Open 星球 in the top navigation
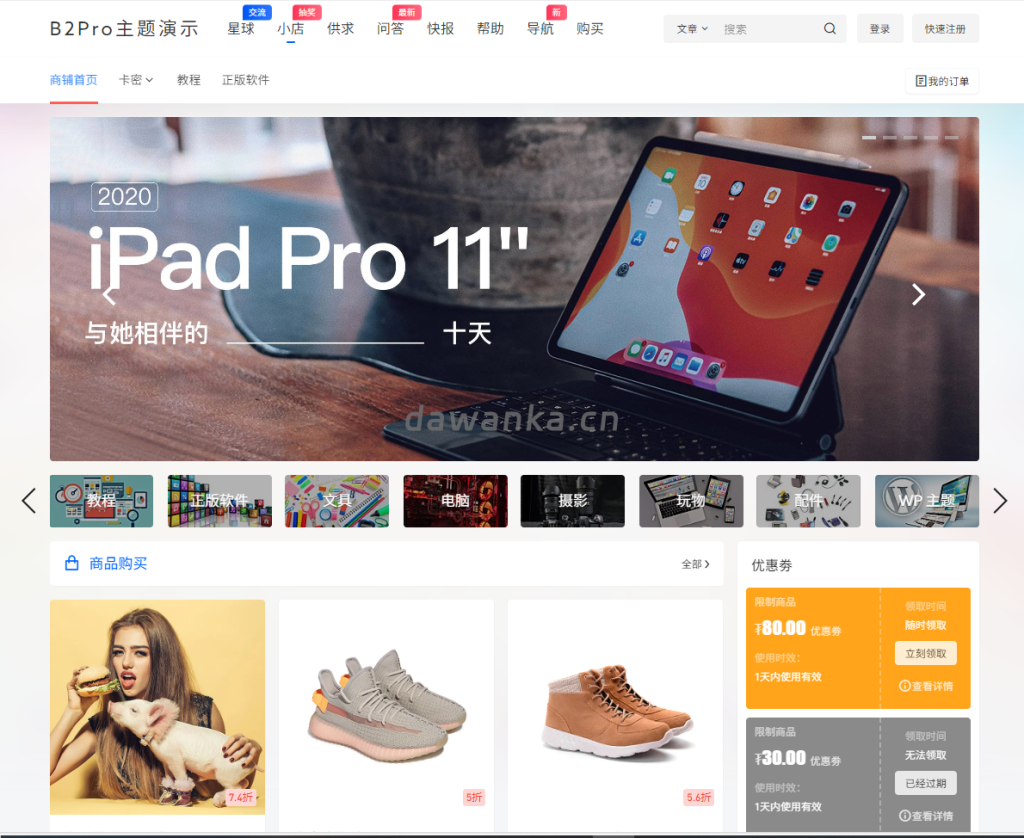This screenshot has height=838, width=1024. click(240, 29)
